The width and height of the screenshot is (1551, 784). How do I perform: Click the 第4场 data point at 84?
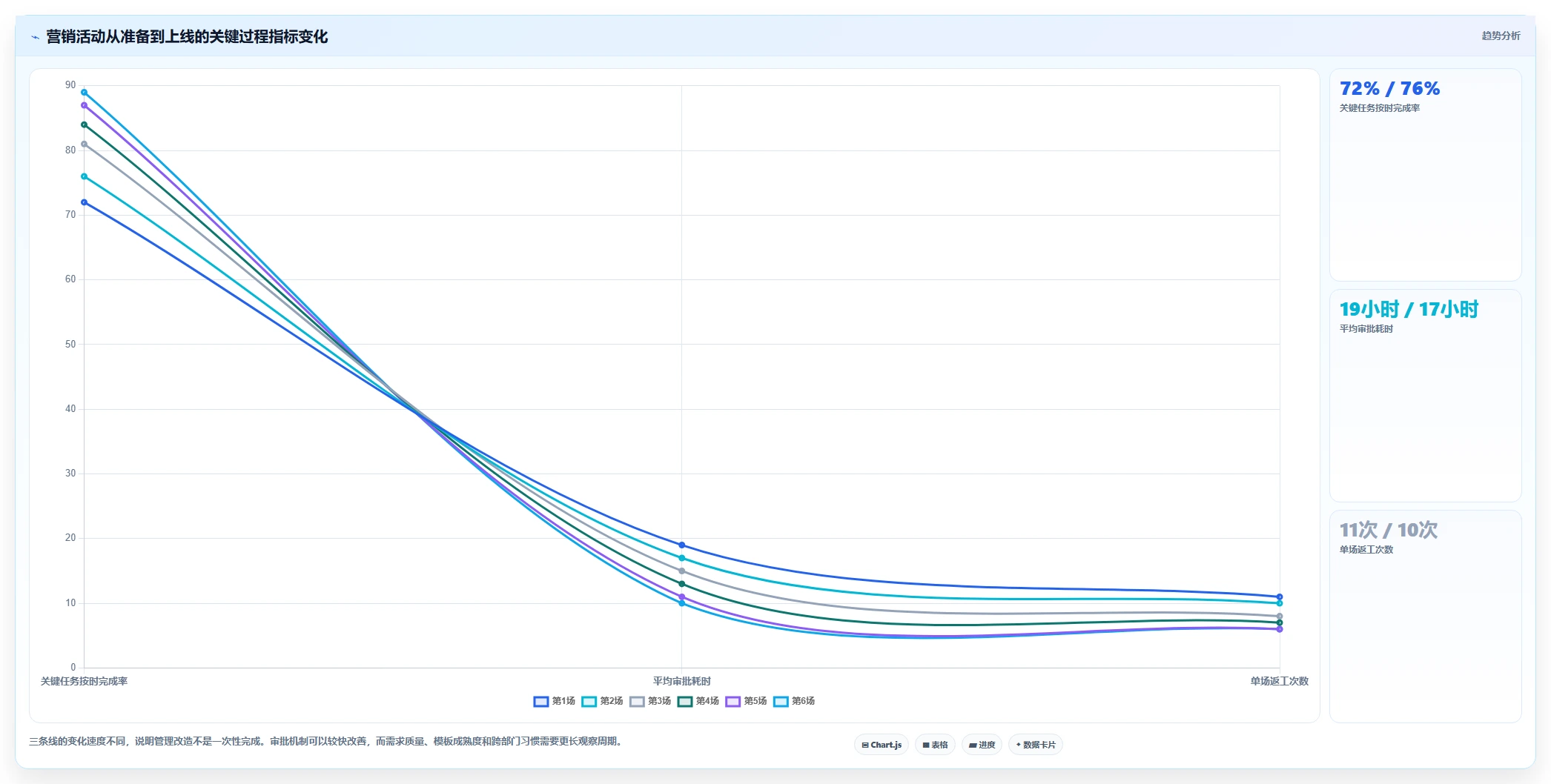(84, 124)
